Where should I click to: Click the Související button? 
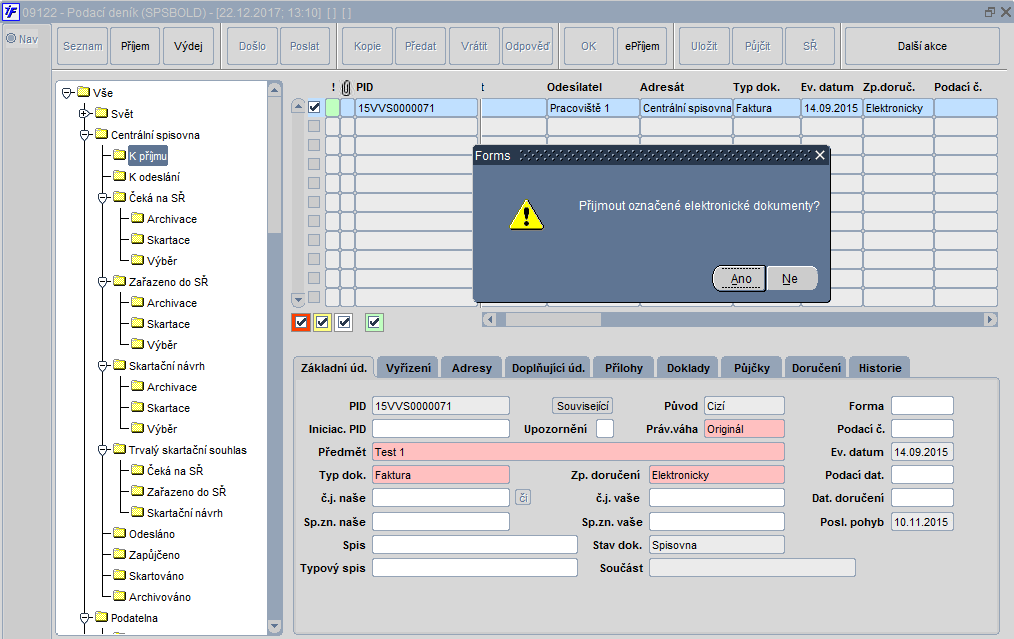583,406
